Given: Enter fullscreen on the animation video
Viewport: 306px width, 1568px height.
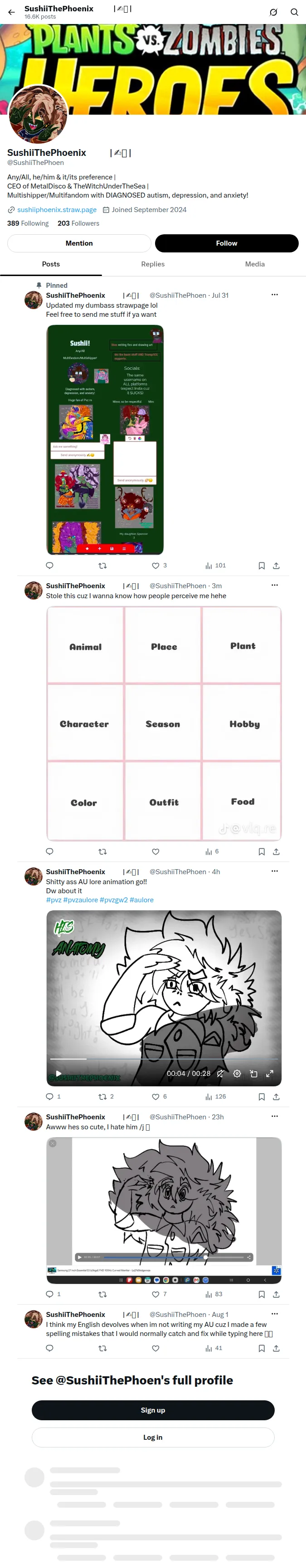Looking at the screenshot, I should pyautogui.click(x=269, y=1074).
